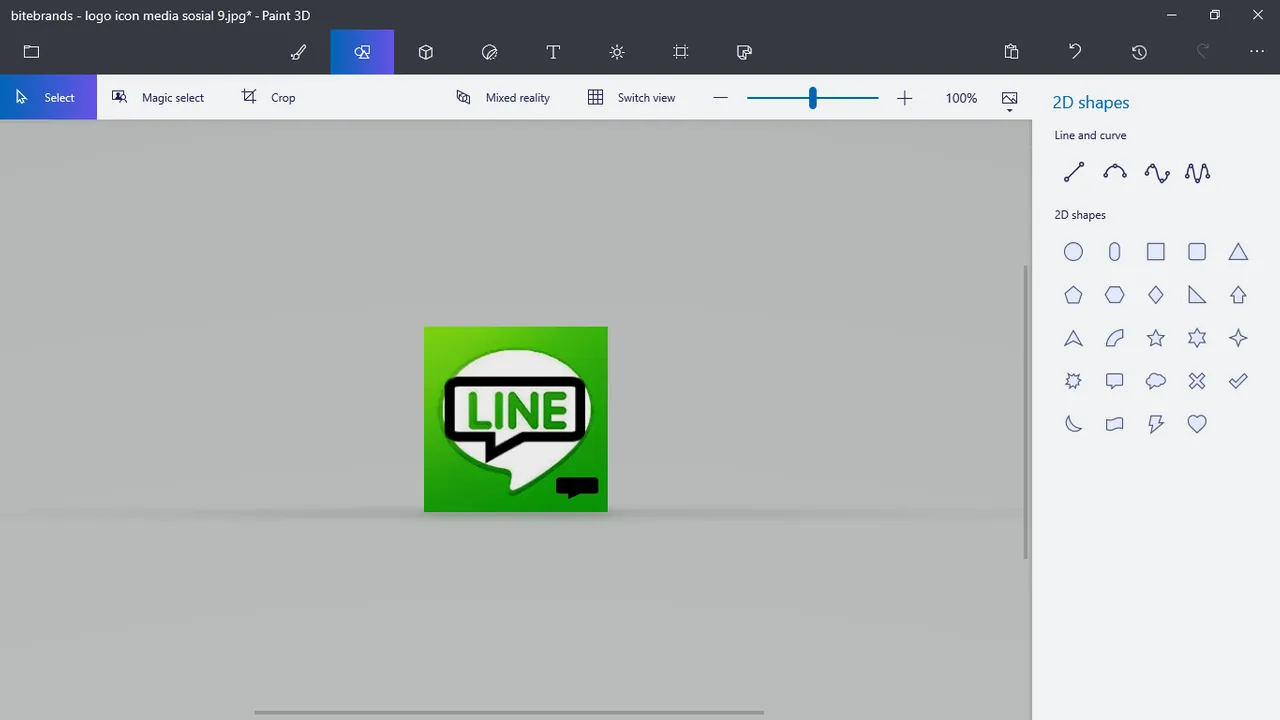Open the Effects tab

(617, 52)
